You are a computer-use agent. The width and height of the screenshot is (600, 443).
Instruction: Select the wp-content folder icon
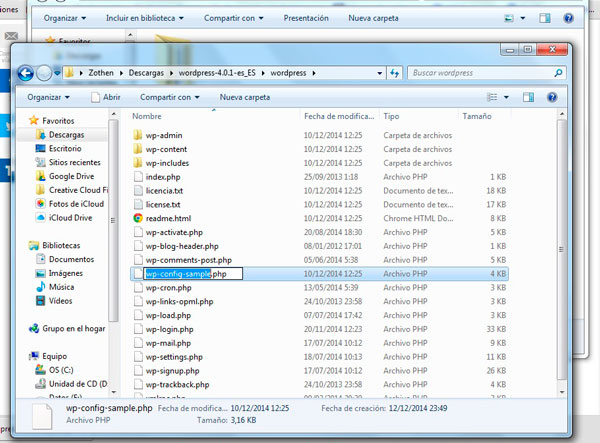click(x=138, y=149)
